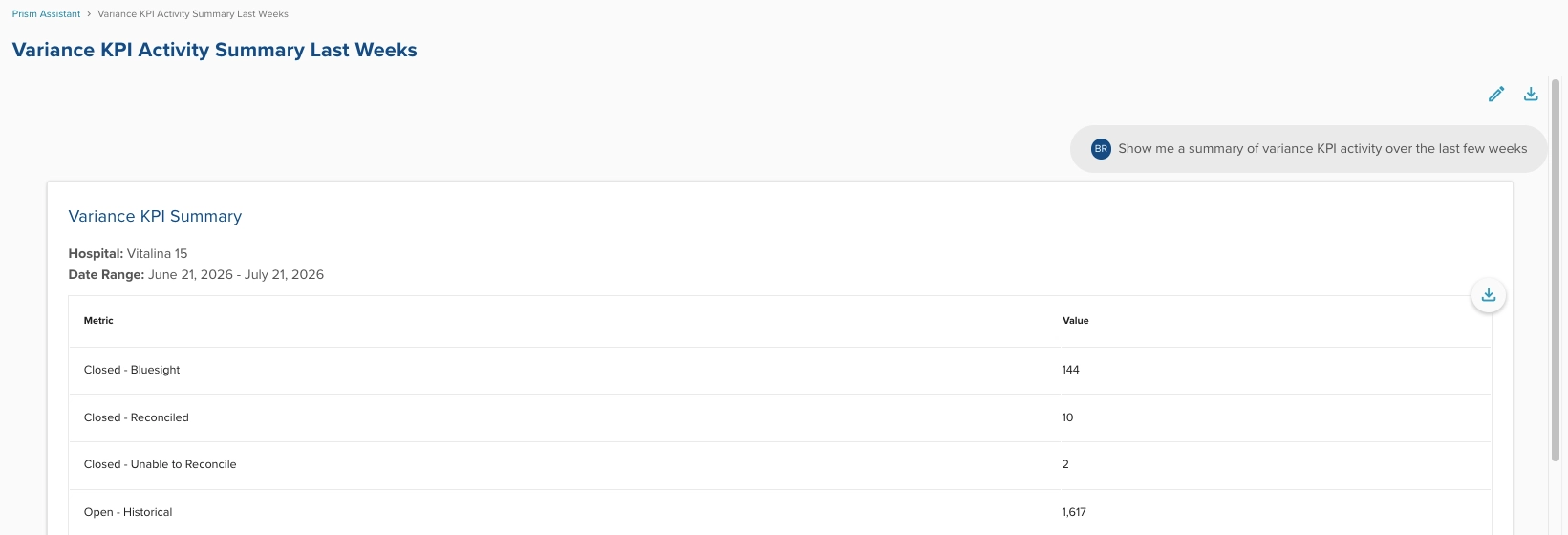Select the Open - Historical row
Image resolution: width=1568 pixels, height=535 pixels.
click(x=780, y=512)
